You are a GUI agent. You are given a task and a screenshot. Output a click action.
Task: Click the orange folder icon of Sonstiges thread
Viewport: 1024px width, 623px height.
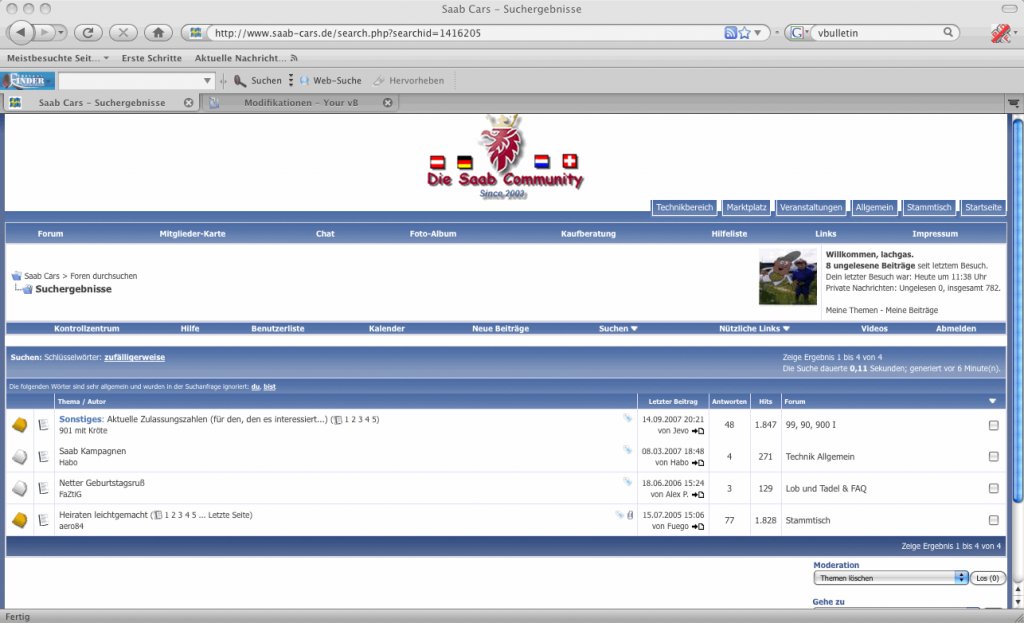tap(20, 424)
